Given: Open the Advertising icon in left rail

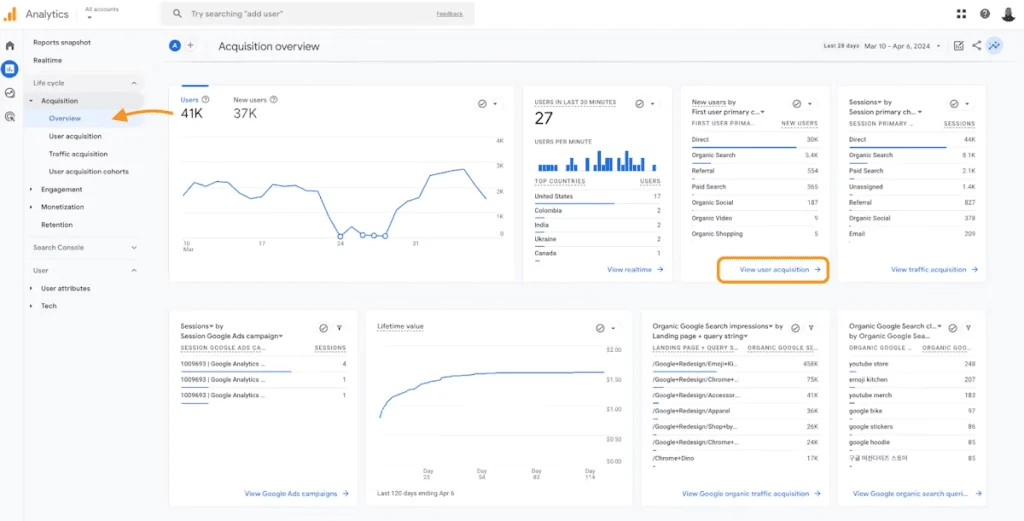Looking at the screenshot, I should click(x=10, y=117).
